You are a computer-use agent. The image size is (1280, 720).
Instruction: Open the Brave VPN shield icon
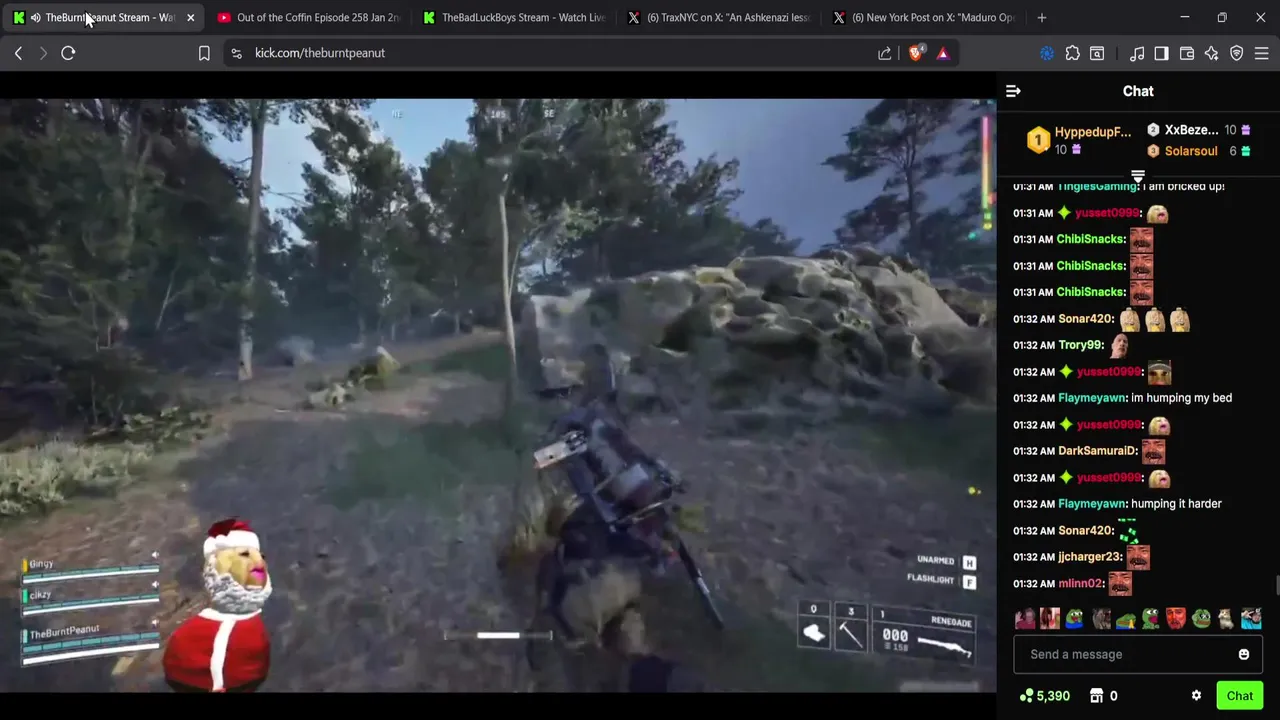[x=1237, y=53]
